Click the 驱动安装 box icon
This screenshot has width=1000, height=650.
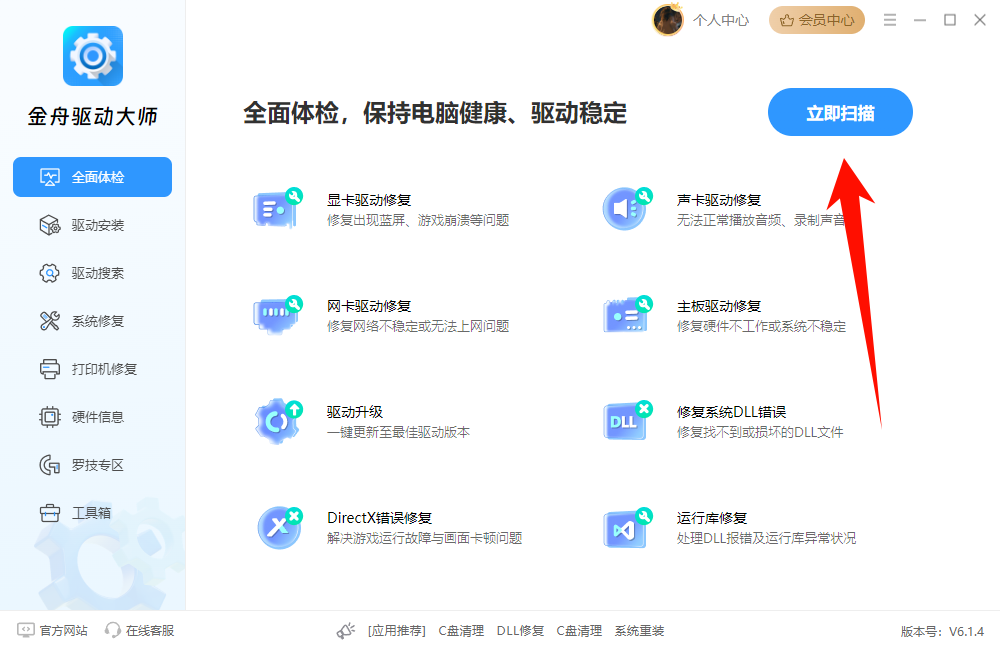click(50, 225)
